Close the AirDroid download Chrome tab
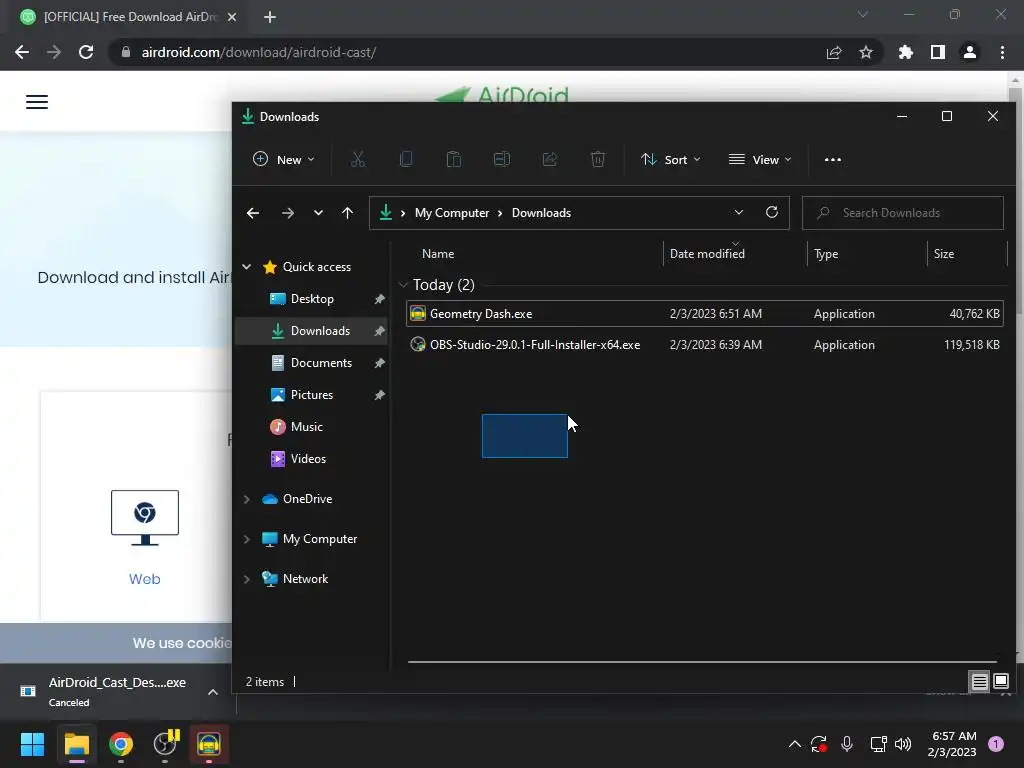 [232, 17]
